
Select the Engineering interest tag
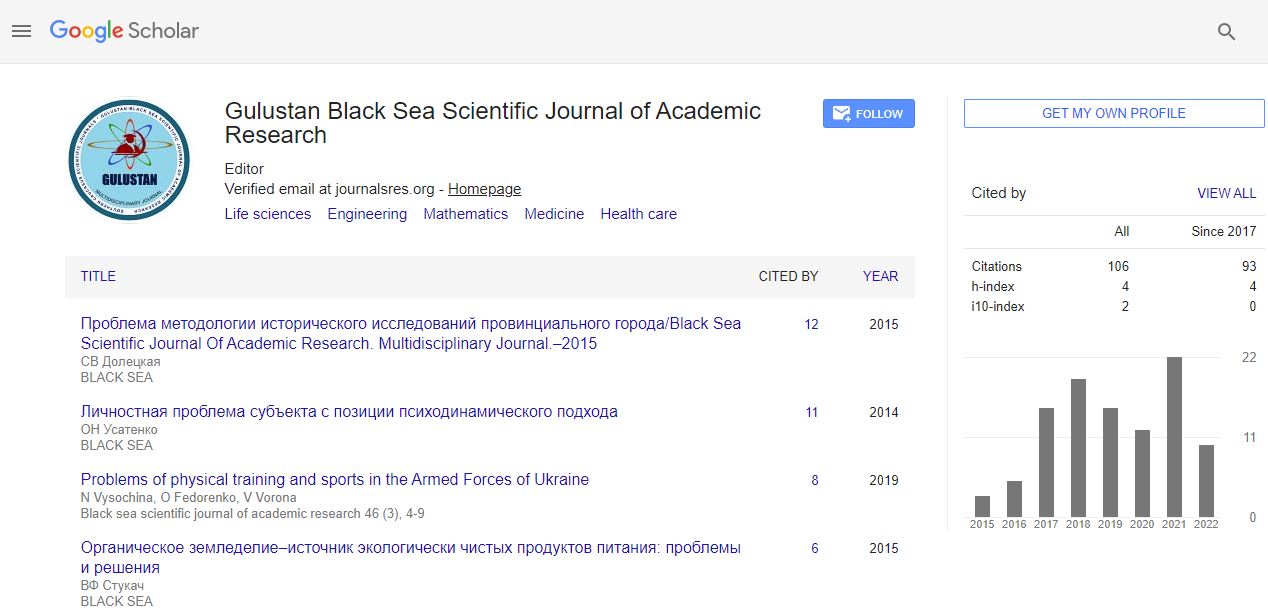(367, 214)
